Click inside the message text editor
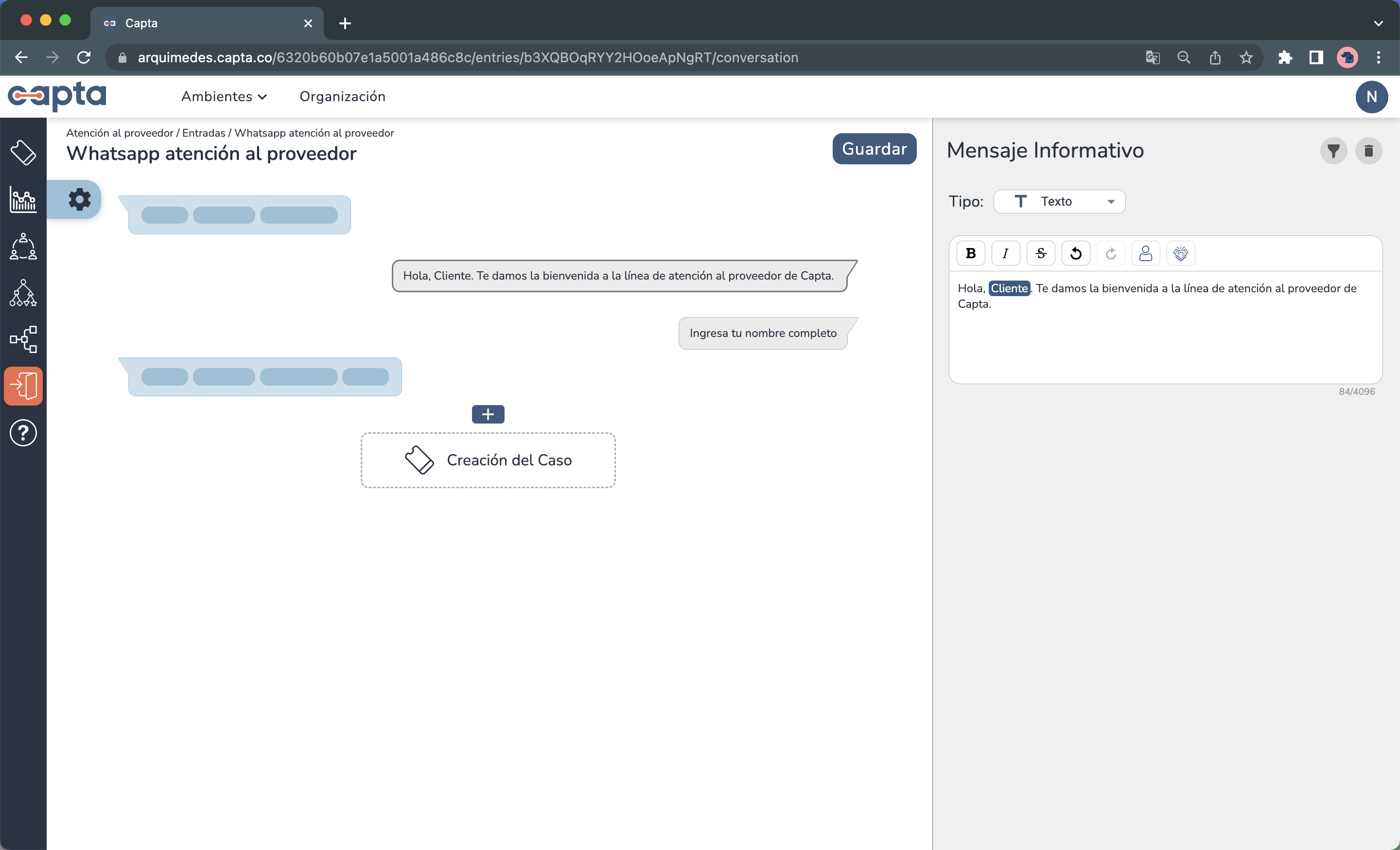The height and width of the screenshot is (850, 1400). click(1165, 341)
